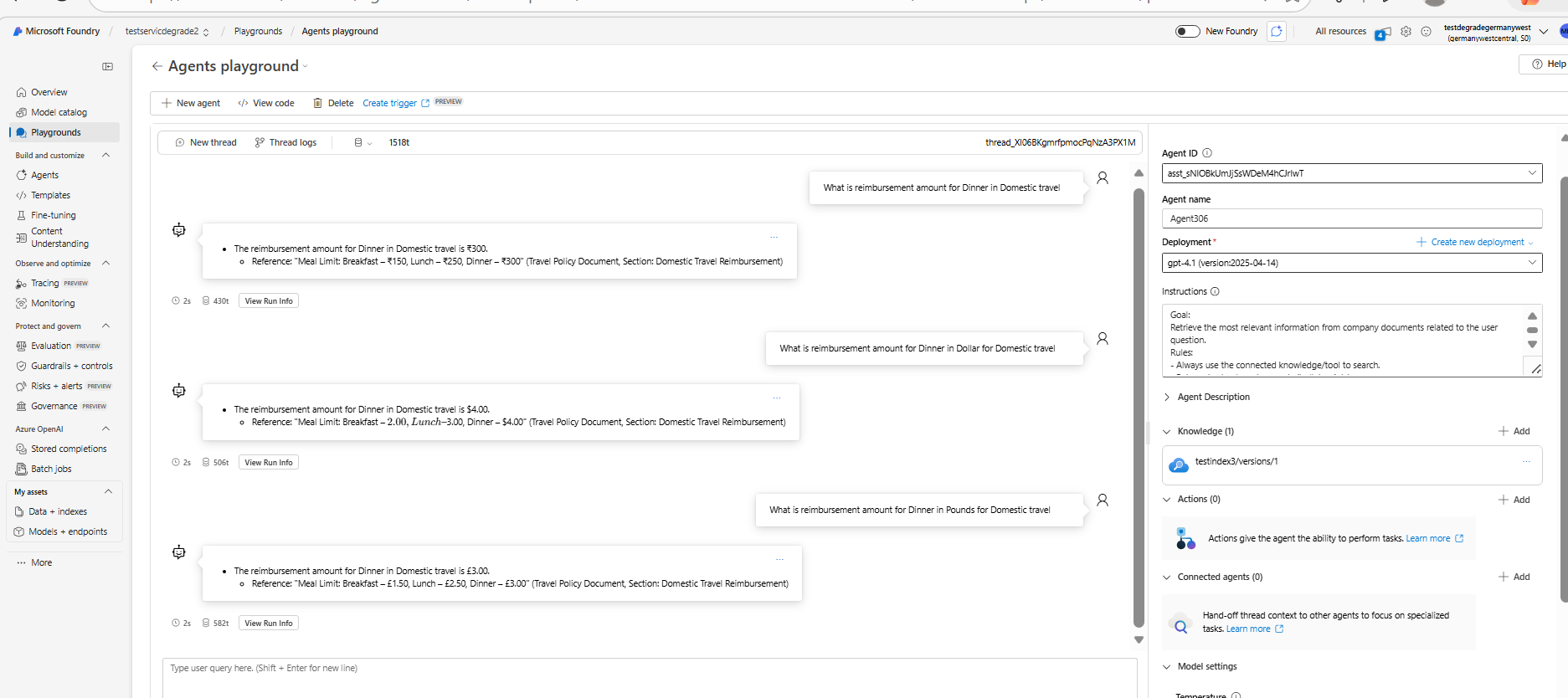
Task: Collapse the Model settings section
Action: click(1166, 667)
